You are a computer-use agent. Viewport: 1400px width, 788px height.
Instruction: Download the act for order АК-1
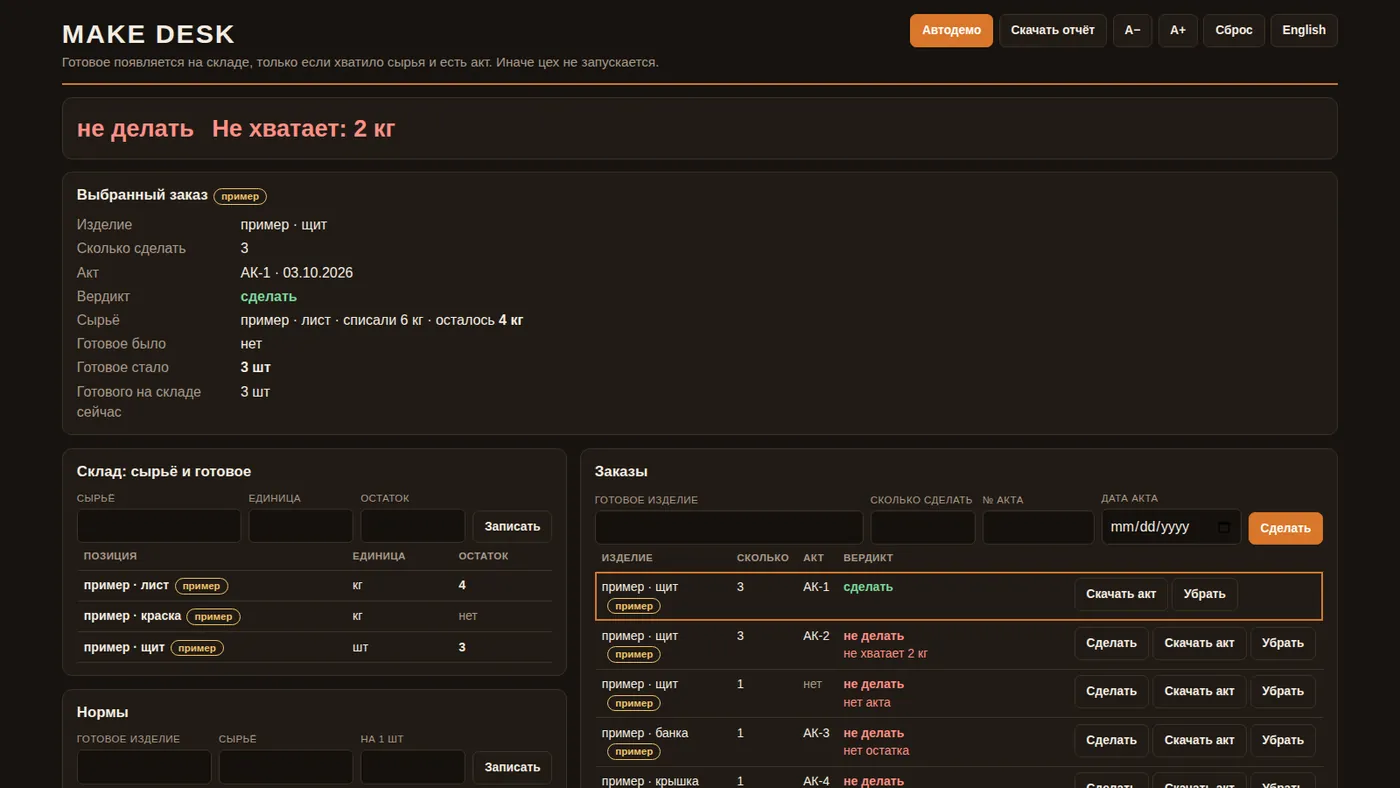(x=1121, y=594)
